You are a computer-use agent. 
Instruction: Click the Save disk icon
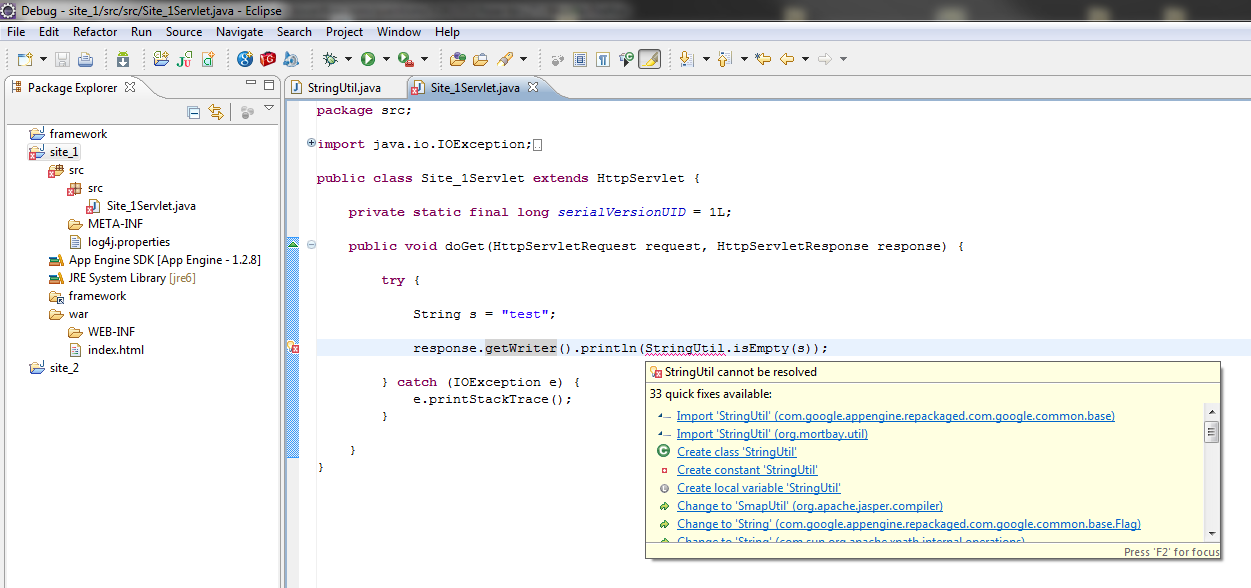pos(62,60)
